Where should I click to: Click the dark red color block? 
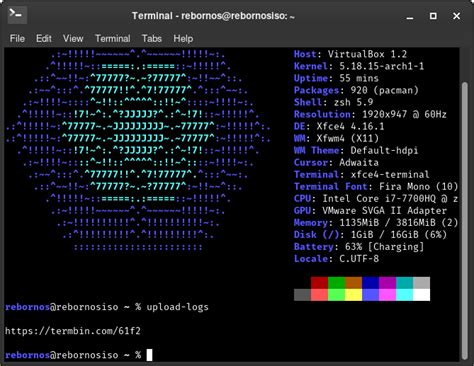(319, 283)
